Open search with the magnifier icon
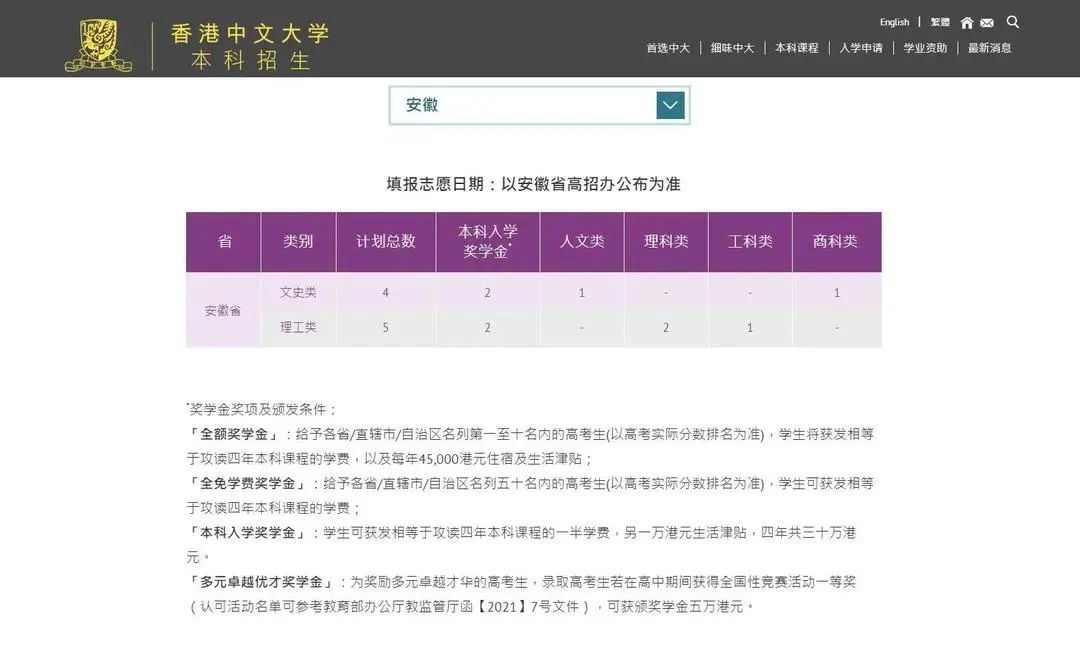The image size is (1080, 654). coord(1012,22)
